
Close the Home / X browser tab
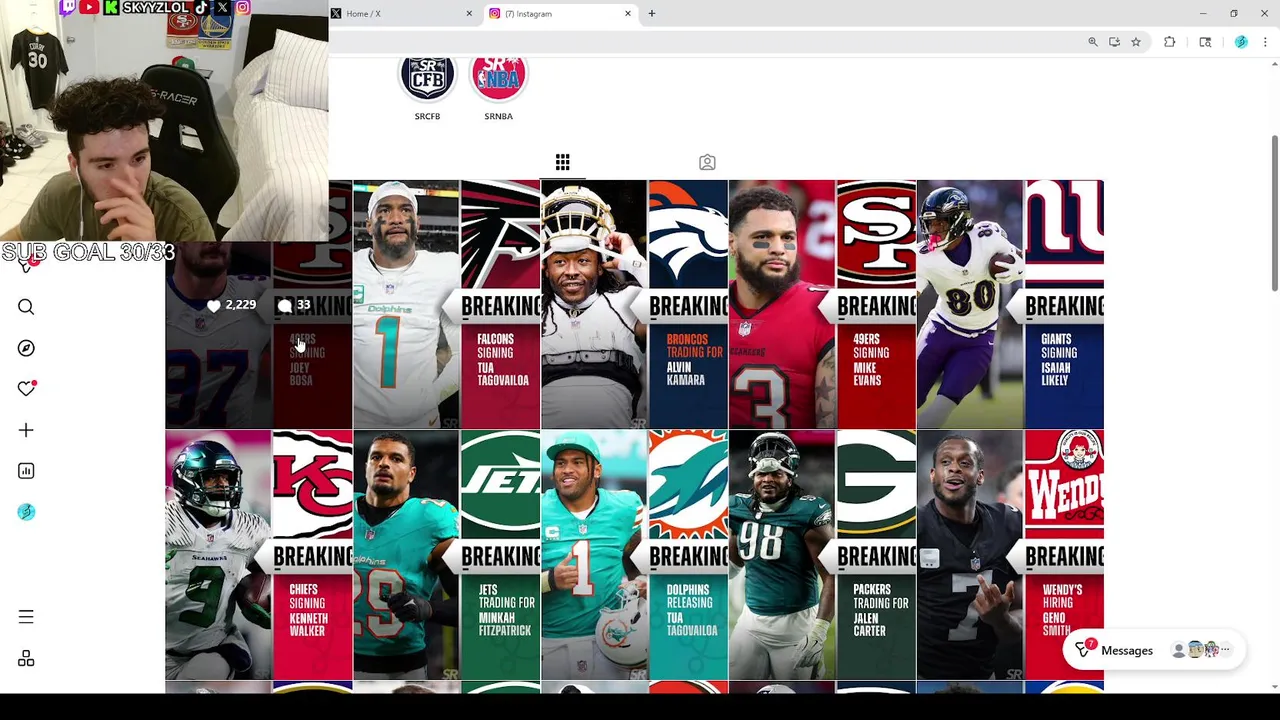469,14
